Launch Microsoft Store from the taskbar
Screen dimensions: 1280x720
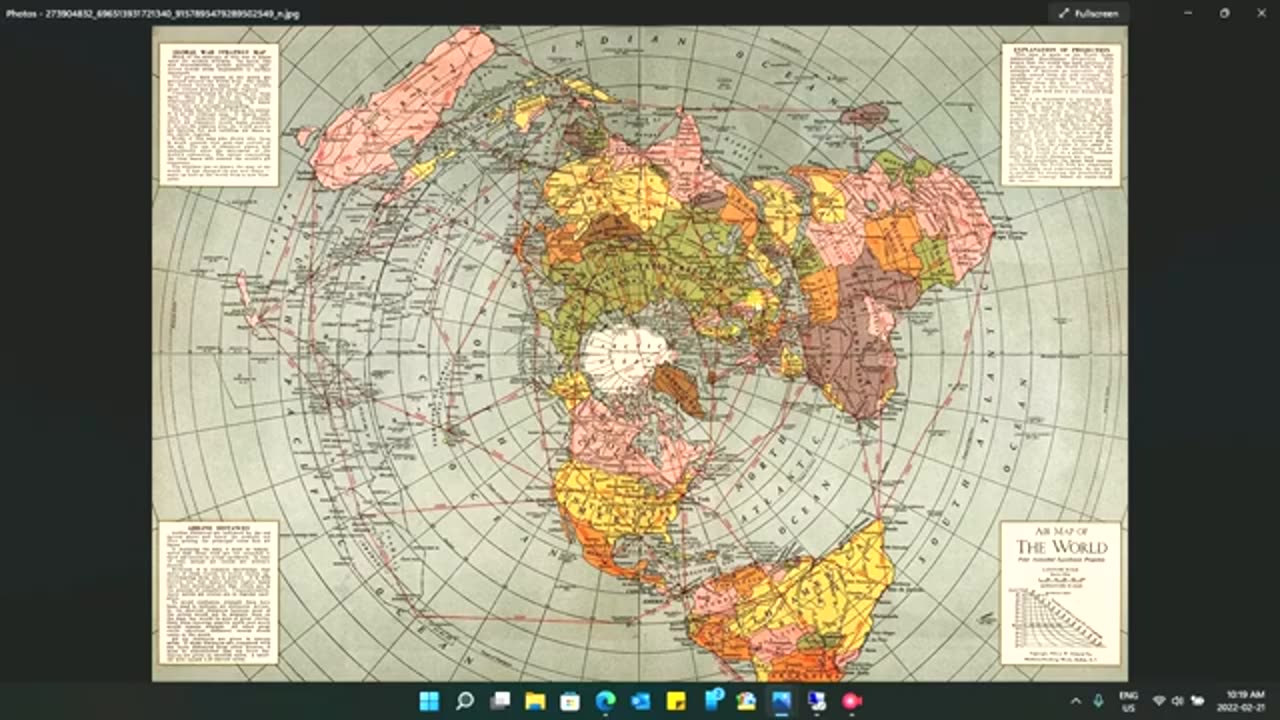[570, 701]
